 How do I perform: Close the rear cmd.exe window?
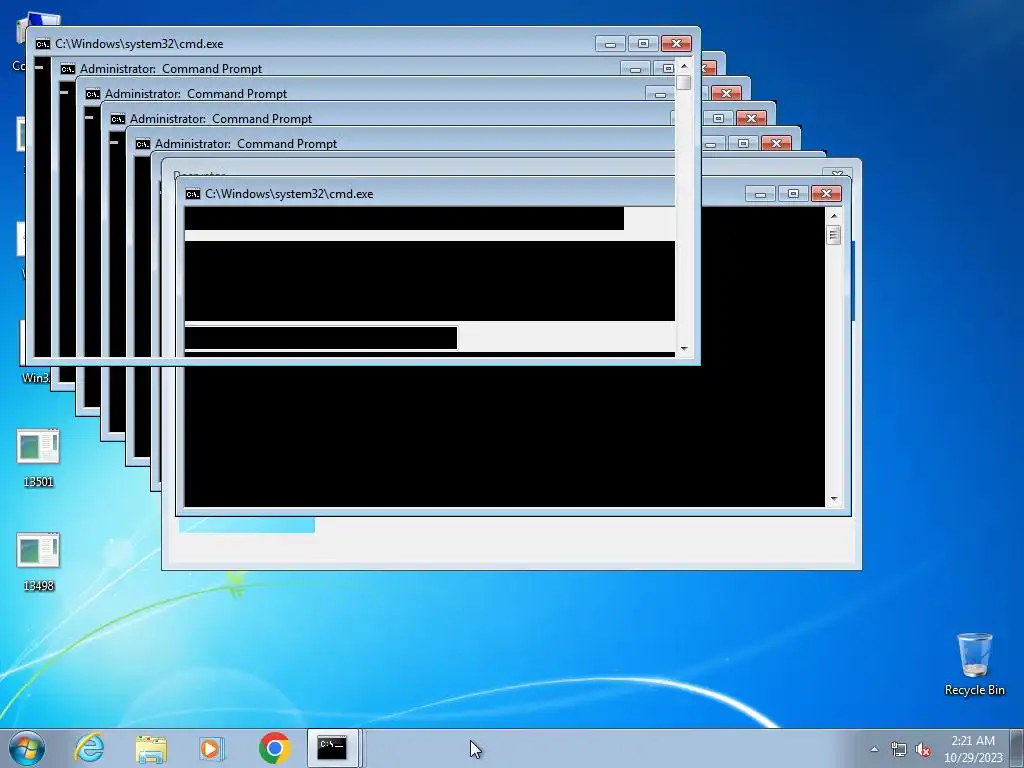pyautogui.click(x=826, y=194)
